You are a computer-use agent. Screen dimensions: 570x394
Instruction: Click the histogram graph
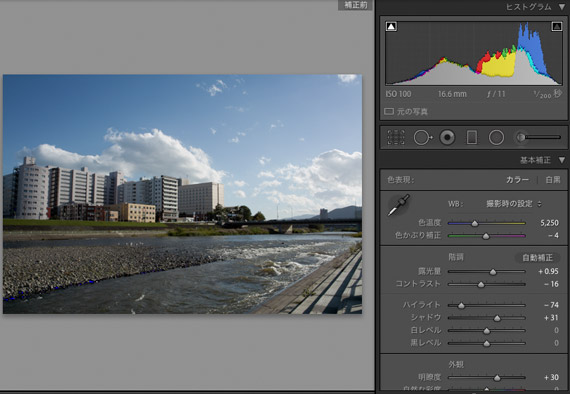tap(474, 53)
